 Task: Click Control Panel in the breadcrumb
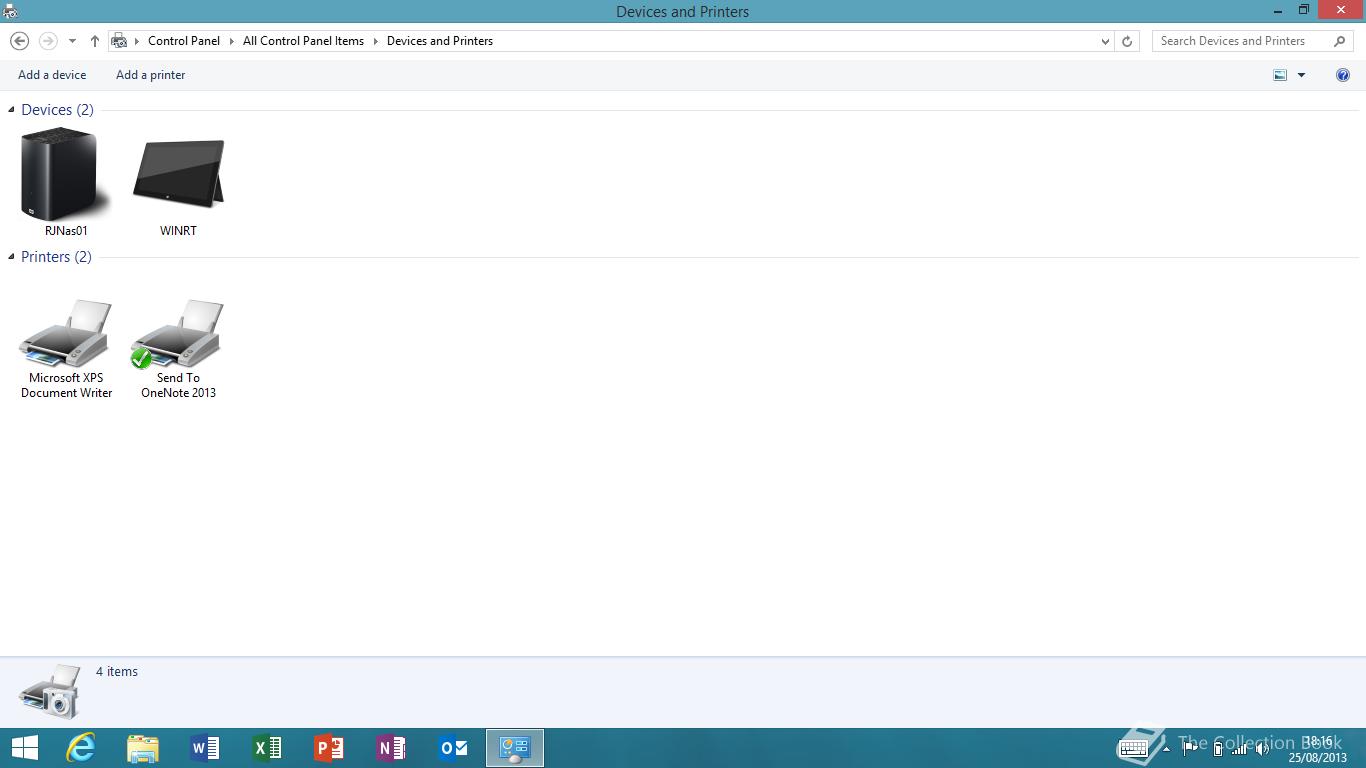coord(184,41)
